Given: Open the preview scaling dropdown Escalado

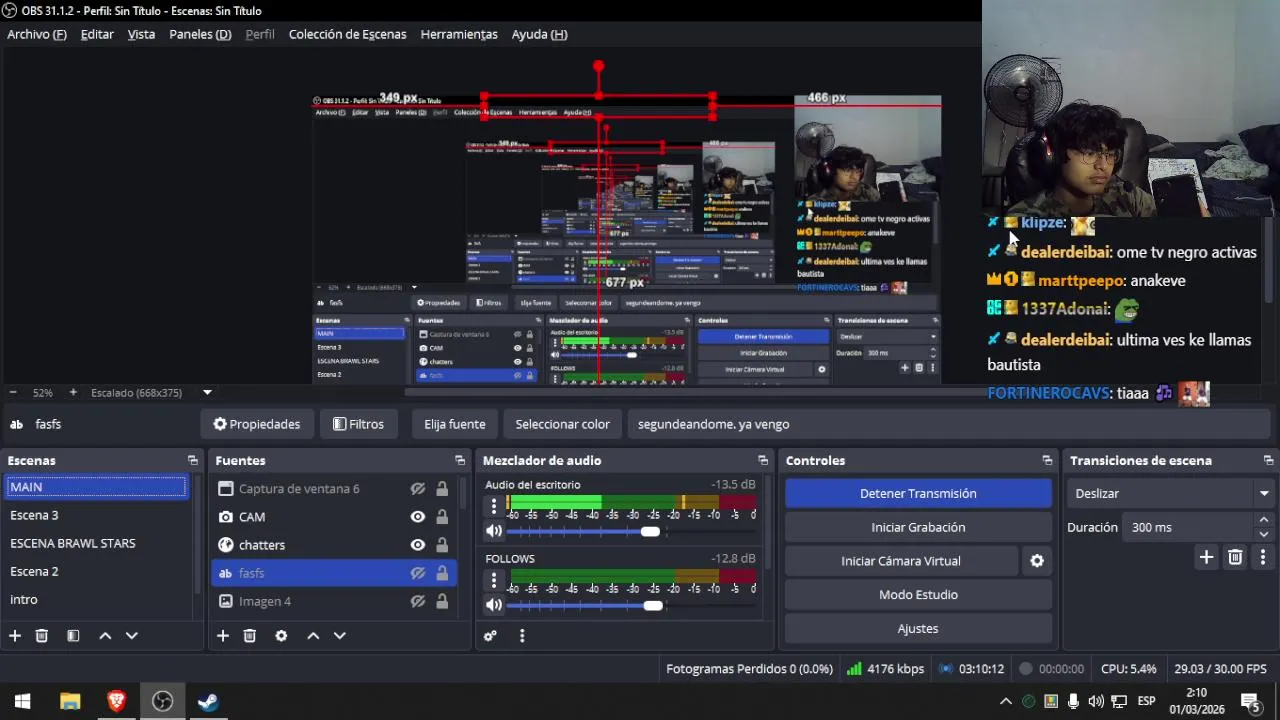Looking at the screenshot, I should [151, 393].
